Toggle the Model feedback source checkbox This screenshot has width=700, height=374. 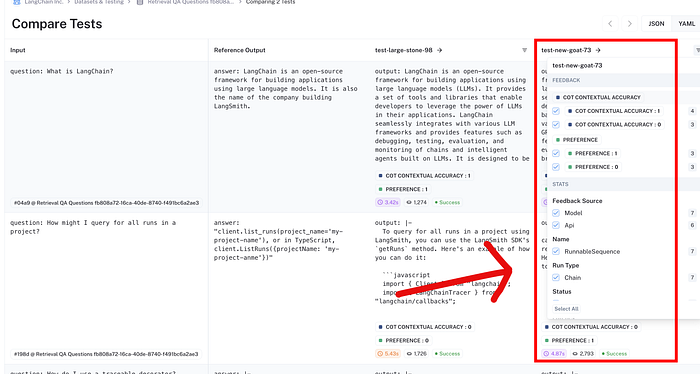click(556, 213)
